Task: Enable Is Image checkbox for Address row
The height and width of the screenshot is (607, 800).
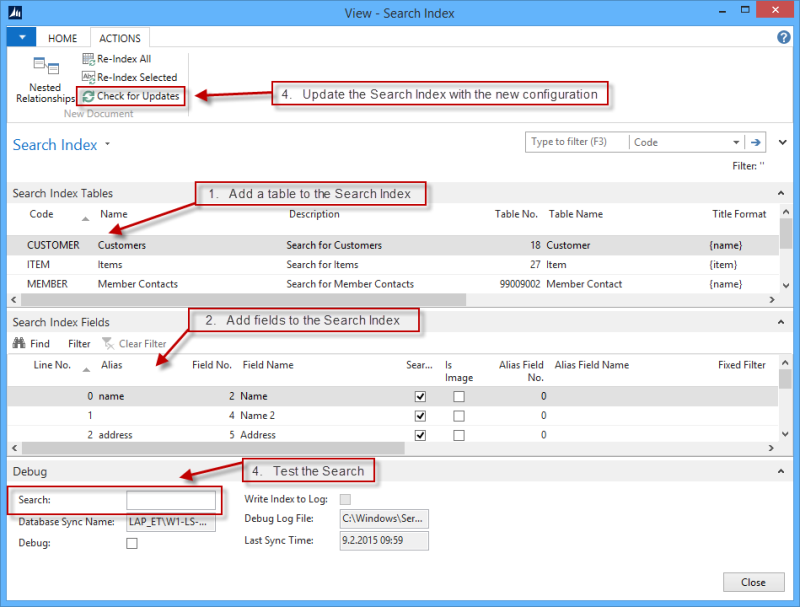Action: click(x=459, y=436)
